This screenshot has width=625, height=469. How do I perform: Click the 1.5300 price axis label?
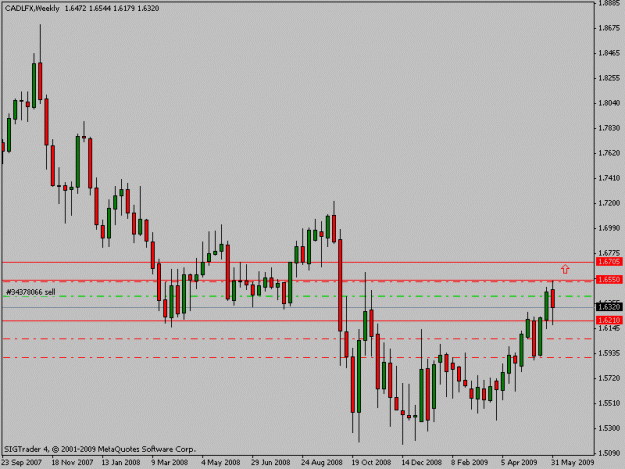point(609,428)
